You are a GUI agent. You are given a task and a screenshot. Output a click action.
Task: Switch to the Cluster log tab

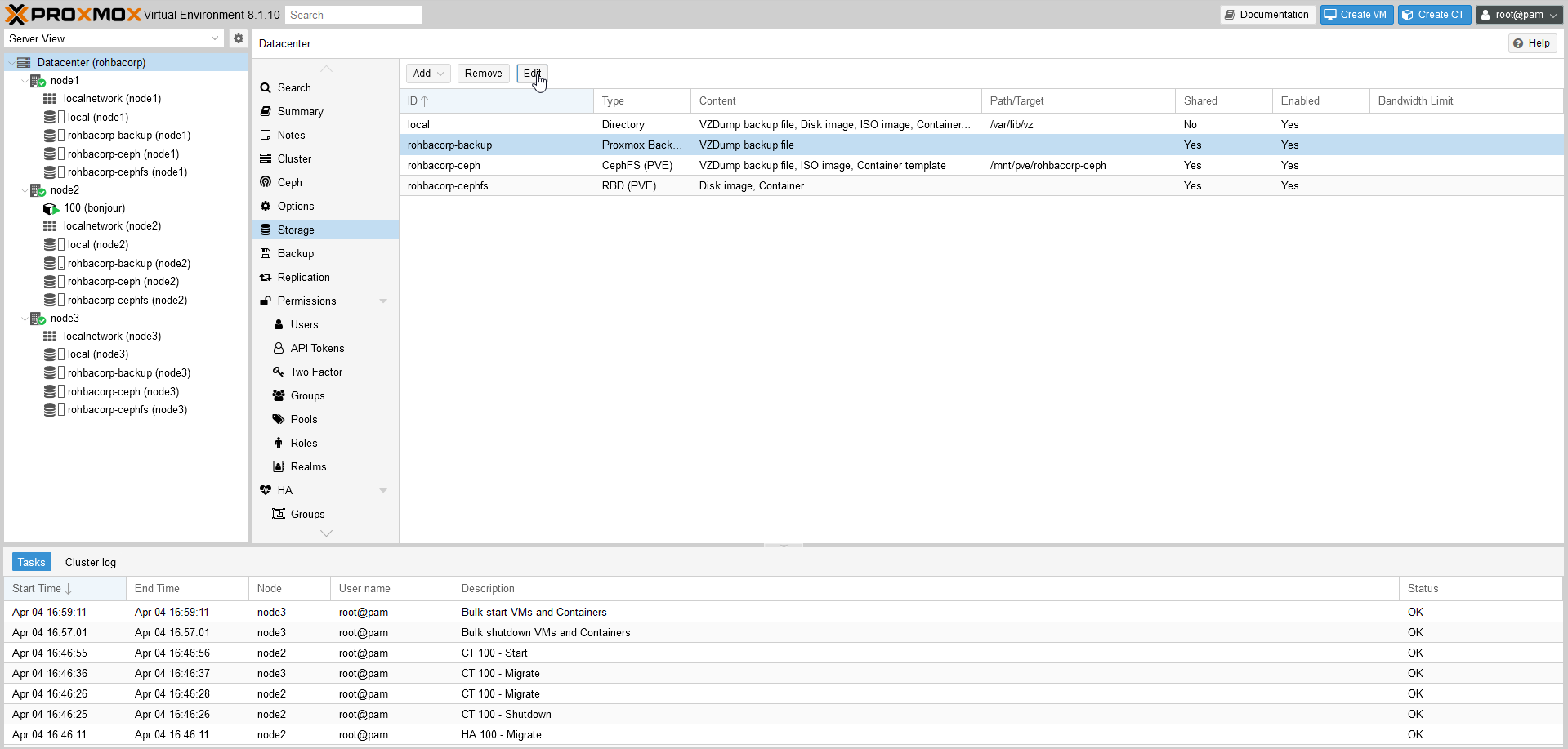[x=91, y=562]
